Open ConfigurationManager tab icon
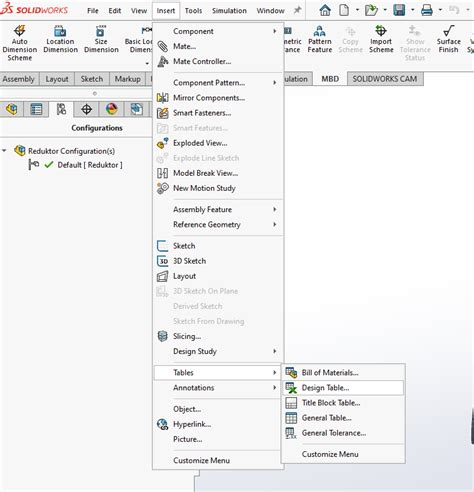The width and height of the screenshot is (474, 492). (x=61, y=109)
